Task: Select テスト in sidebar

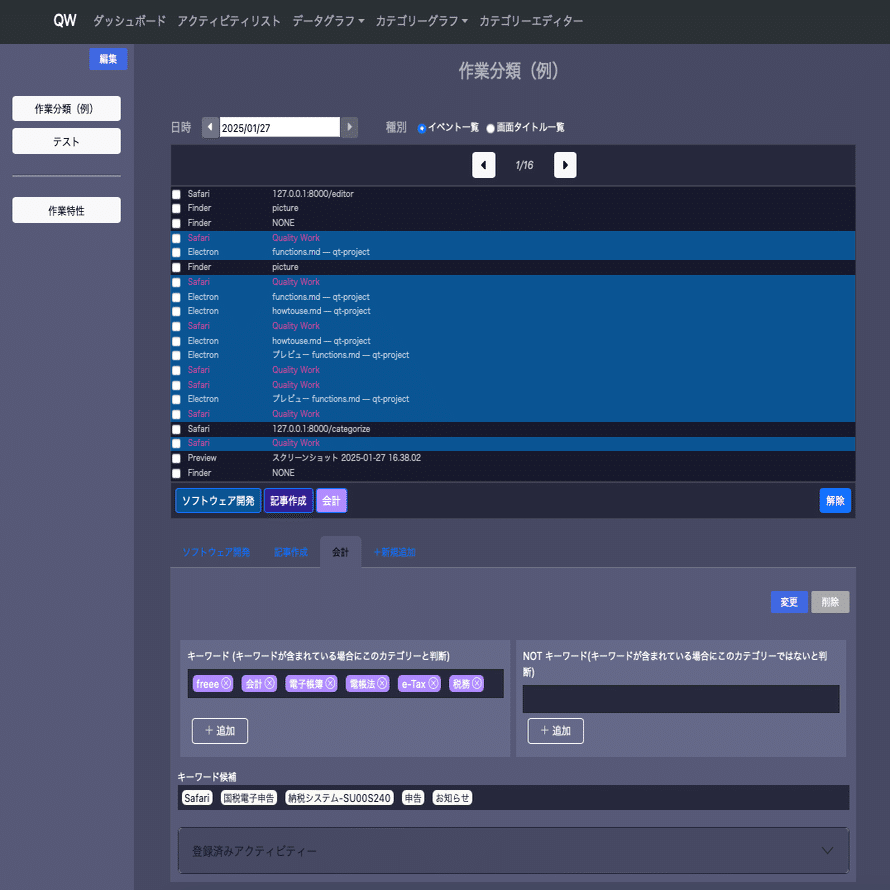Action: (66, 141)
